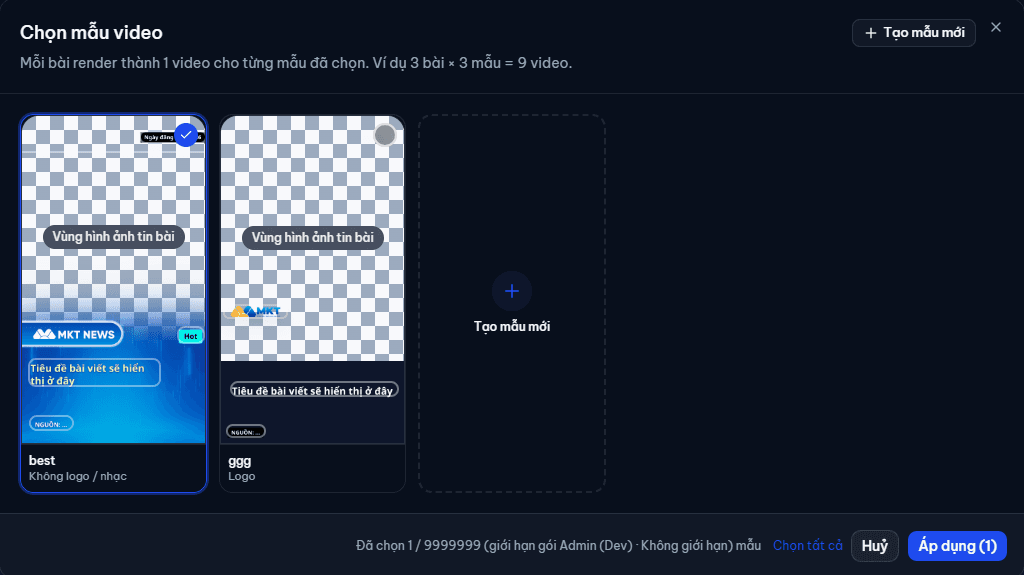Click the 'Vùng hình ảnh tin bài' area in ggg
1024x575 pixels.
coord(312,237)
